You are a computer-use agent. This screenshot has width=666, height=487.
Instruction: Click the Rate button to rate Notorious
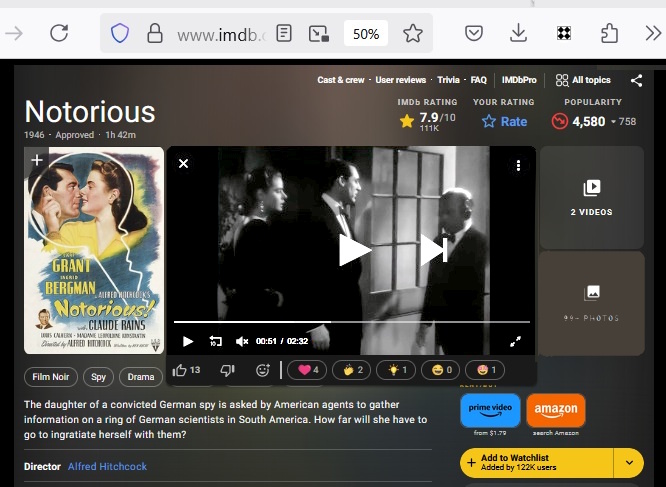point(504,121)
